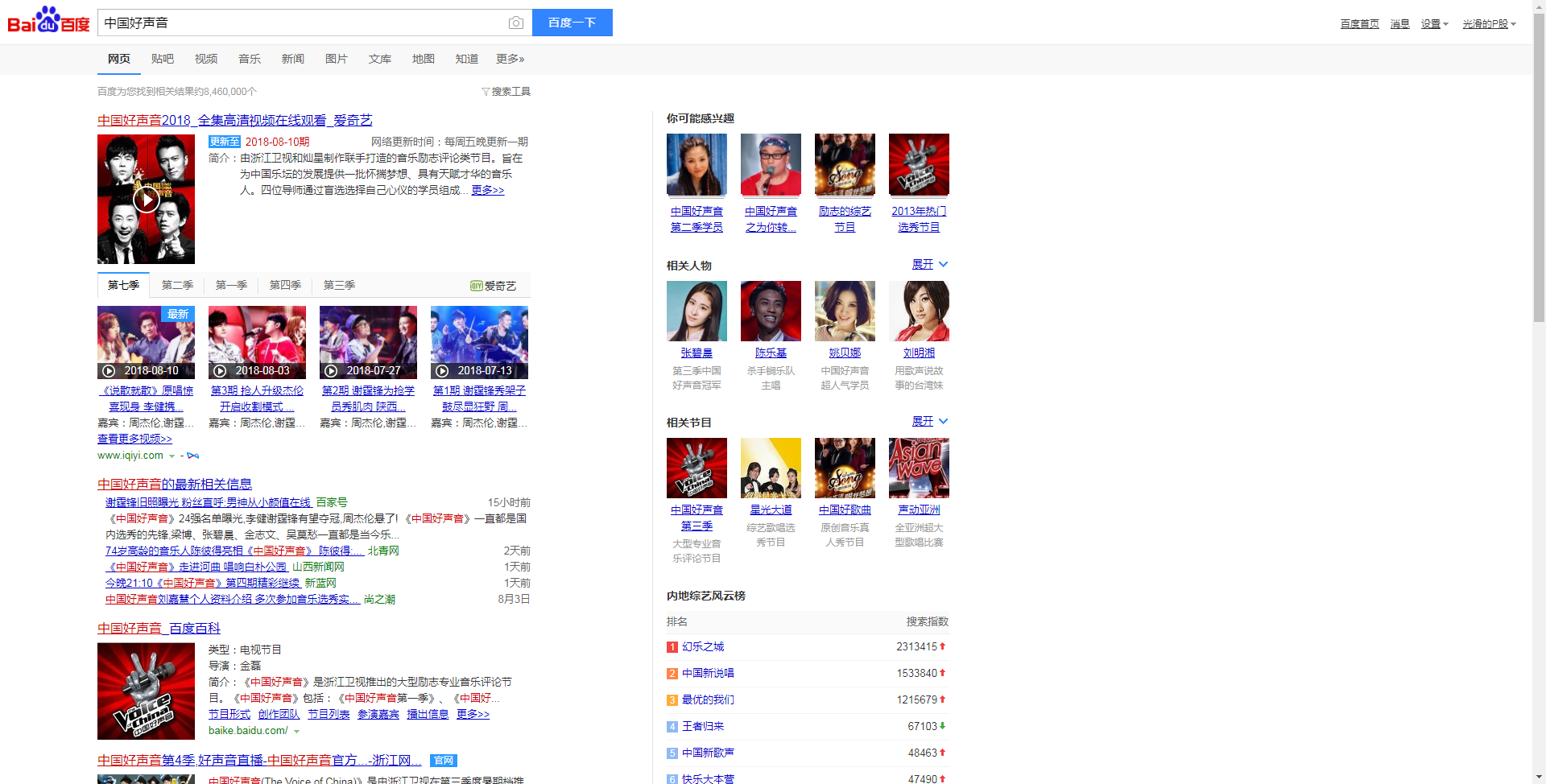Click ranked item 幻乐之城
The image size is (1546, 784).
[x=703, y=646]
